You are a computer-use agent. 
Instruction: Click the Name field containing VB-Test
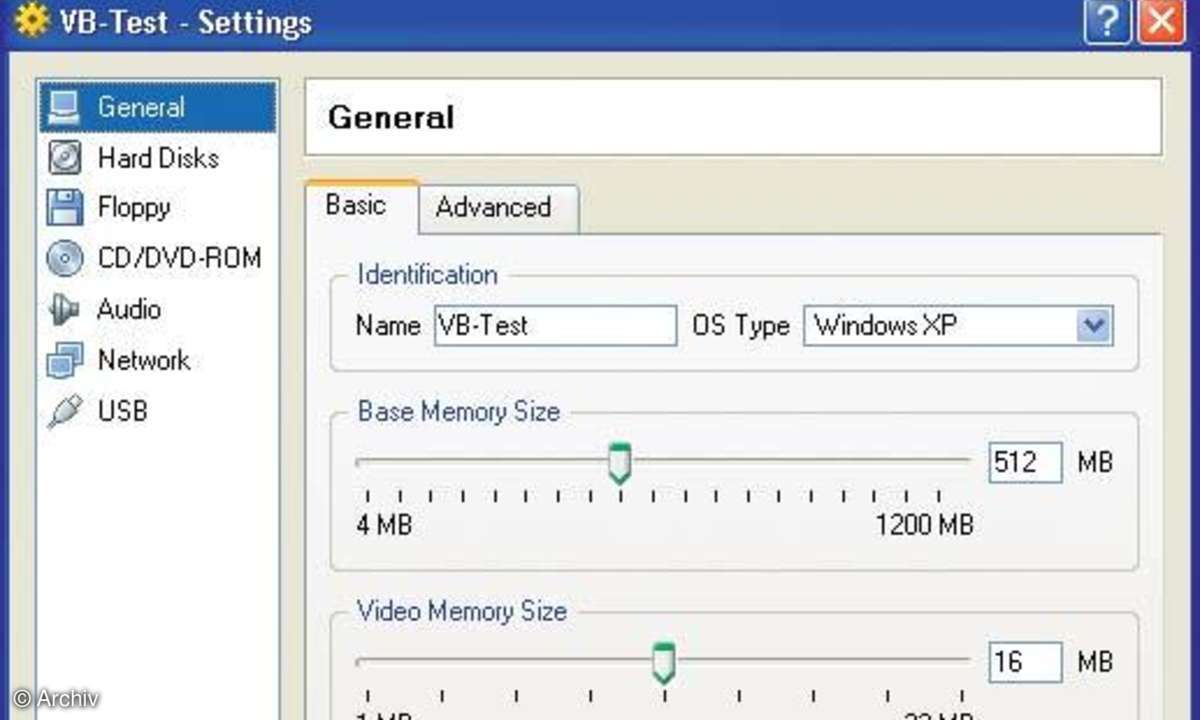(556, 326)
